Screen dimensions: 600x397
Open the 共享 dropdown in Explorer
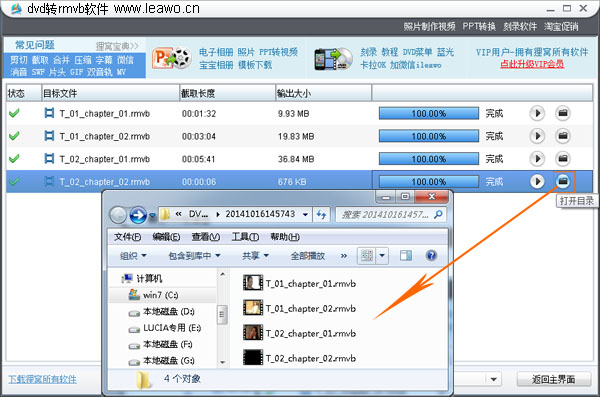click(255, 256)
